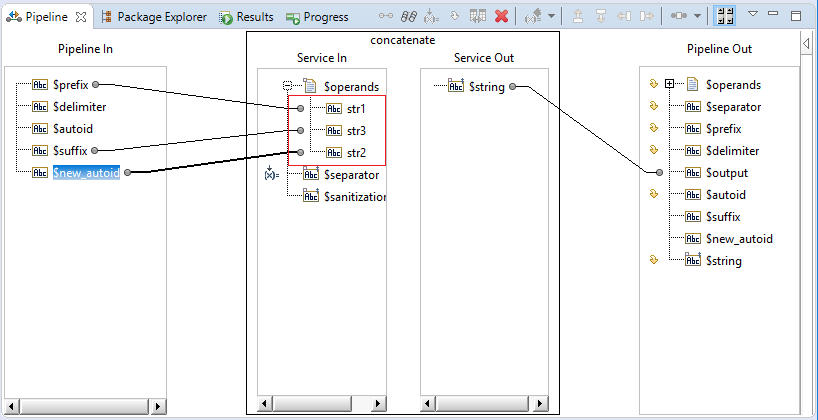
Task: Click drop arrow icon beside Pipeline Out $operands
Action: click(653, 83)
